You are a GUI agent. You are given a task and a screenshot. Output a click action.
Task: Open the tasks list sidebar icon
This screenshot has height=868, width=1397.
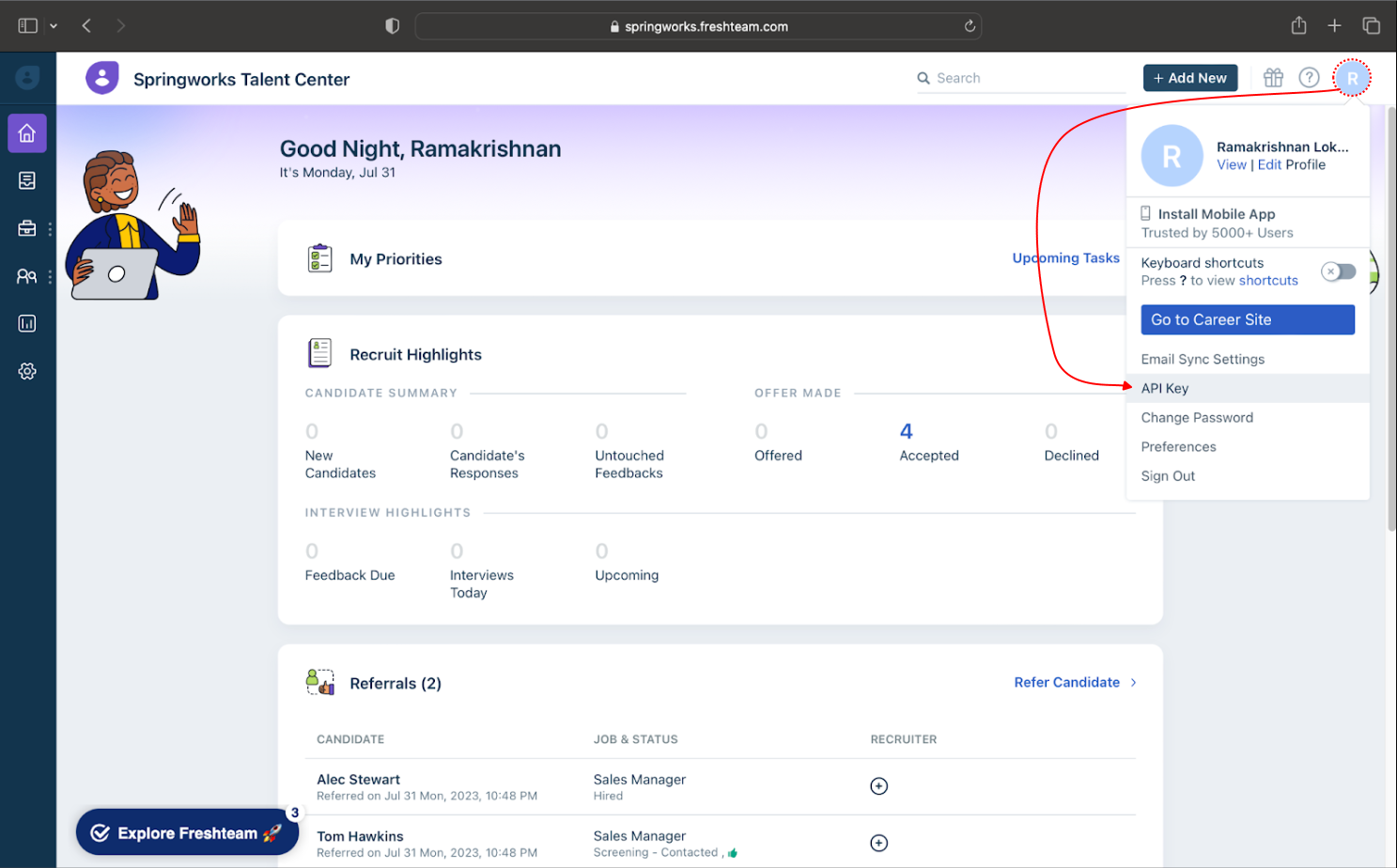tap(27, 180)
